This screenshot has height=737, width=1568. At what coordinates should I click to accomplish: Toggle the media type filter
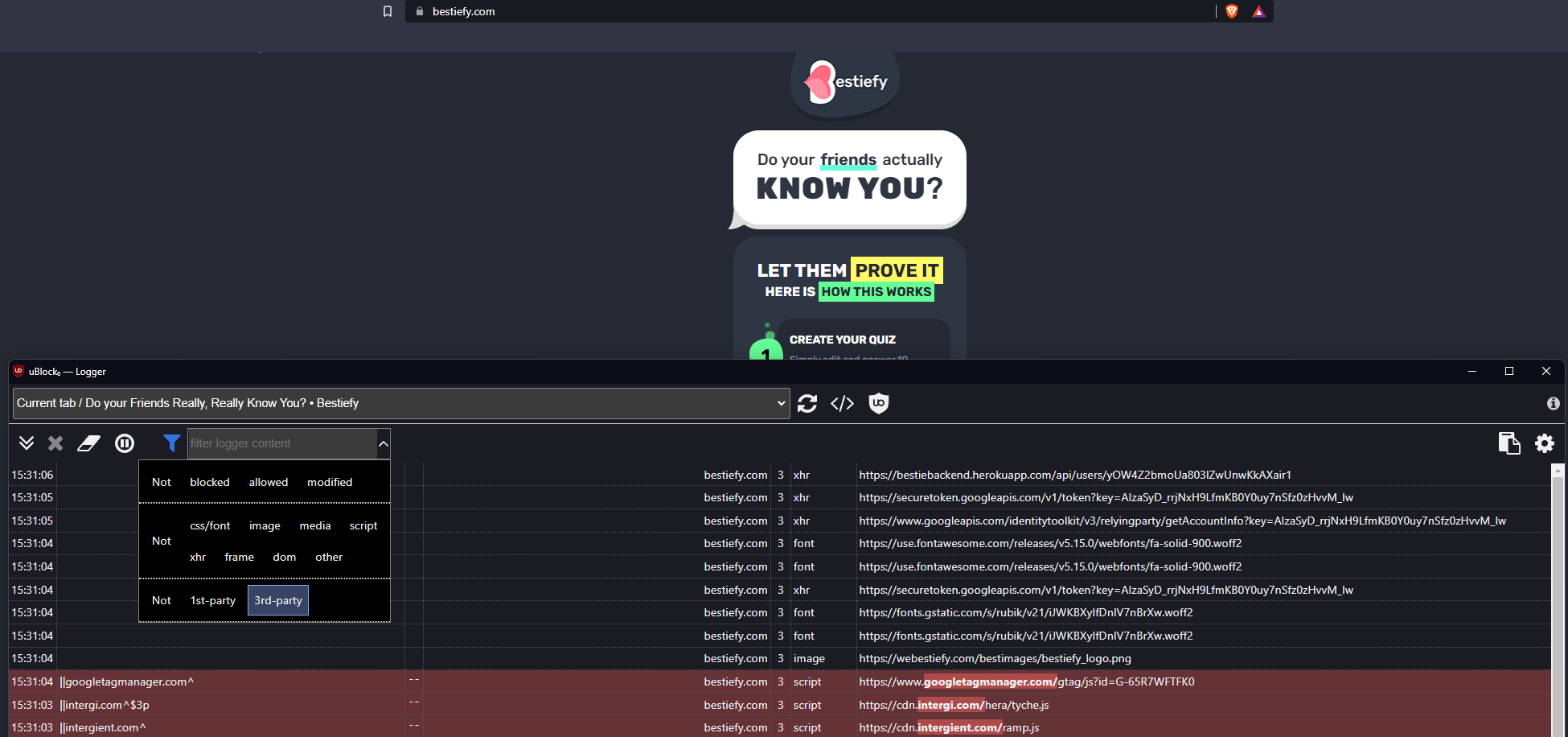(315, 525)
